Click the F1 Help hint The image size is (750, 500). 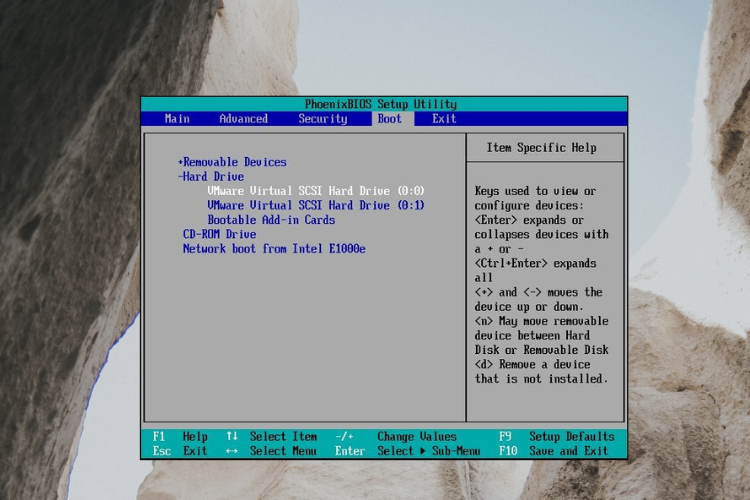[180, 437]
